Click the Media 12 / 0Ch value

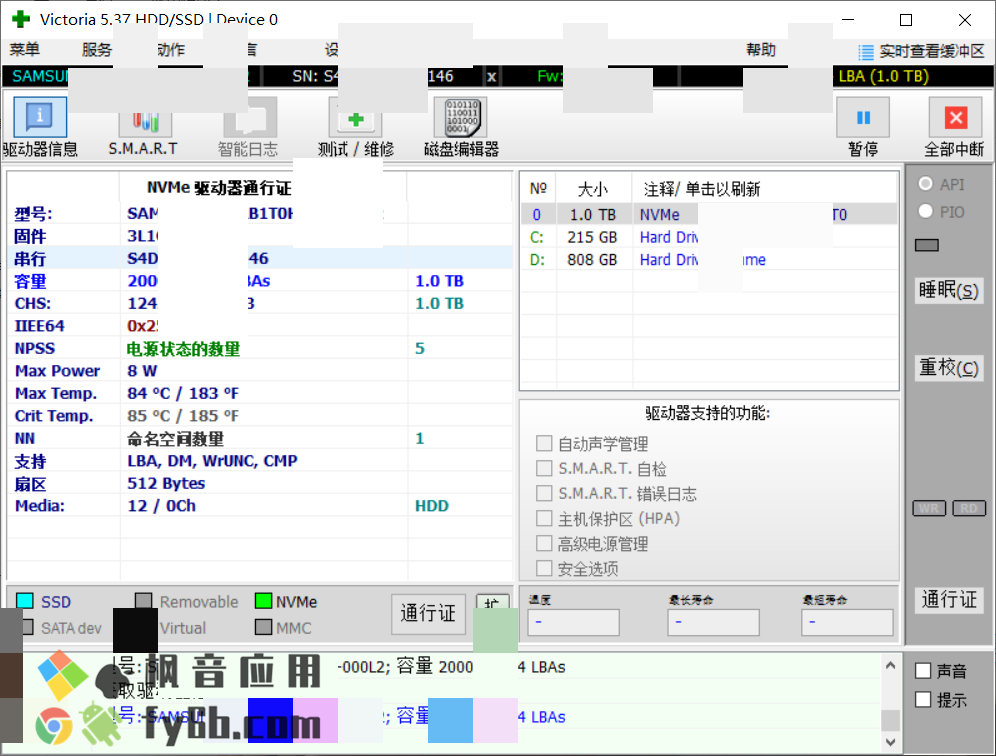(x=161, y=506)
